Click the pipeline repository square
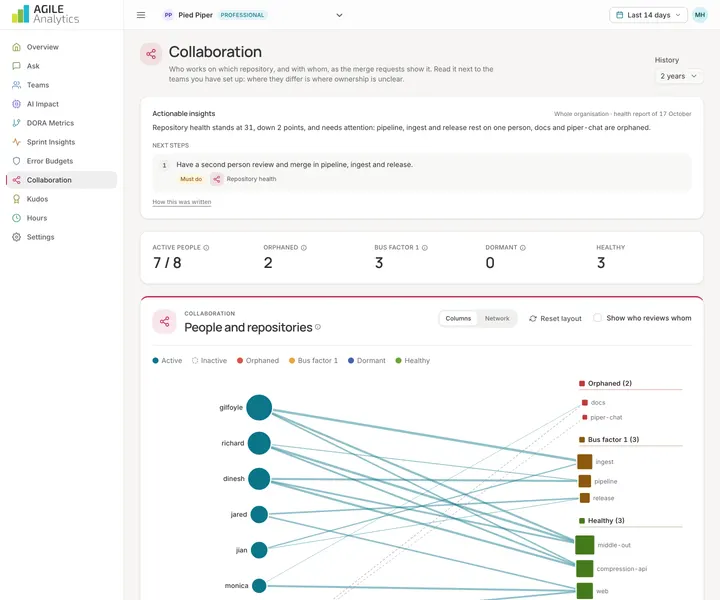 pos(585,481)
